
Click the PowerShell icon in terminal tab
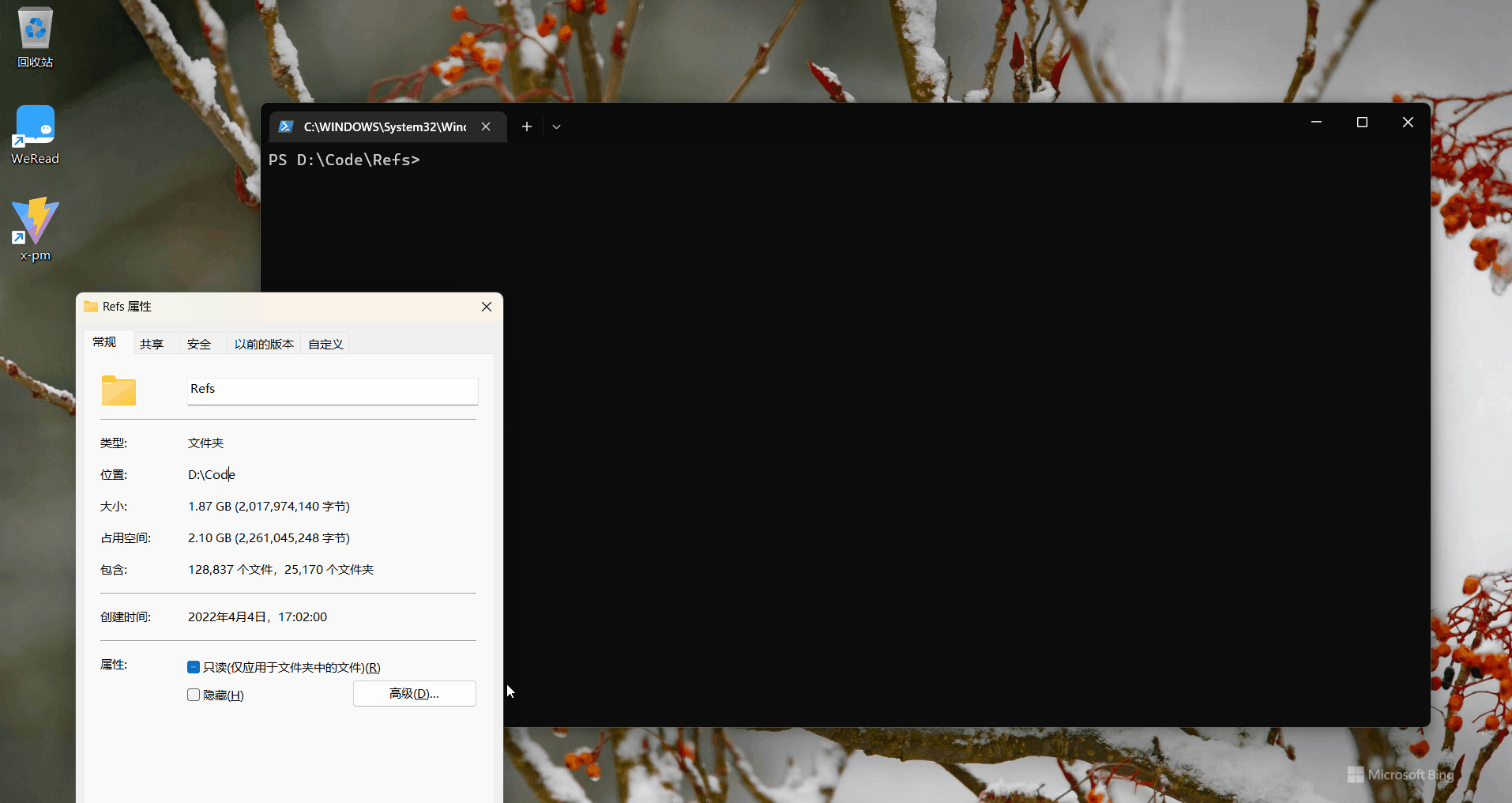[x=286, y=126]
